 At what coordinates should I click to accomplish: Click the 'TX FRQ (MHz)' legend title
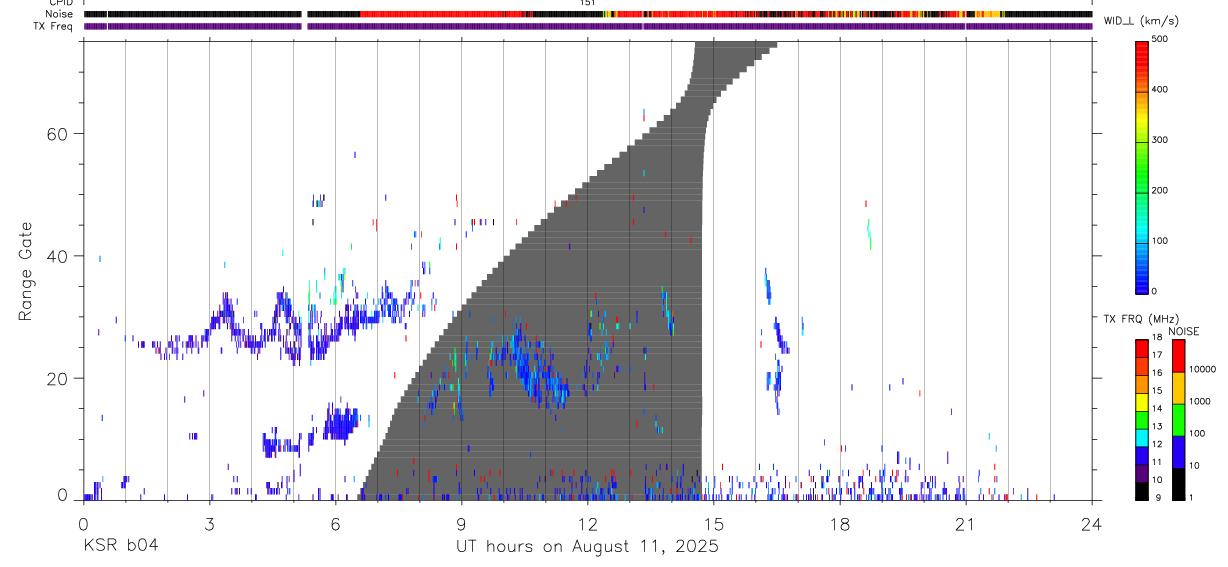[1140, 319]
